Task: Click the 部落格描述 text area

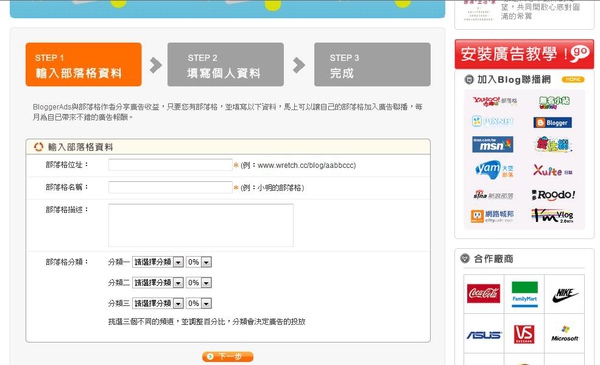Action: 201,225
